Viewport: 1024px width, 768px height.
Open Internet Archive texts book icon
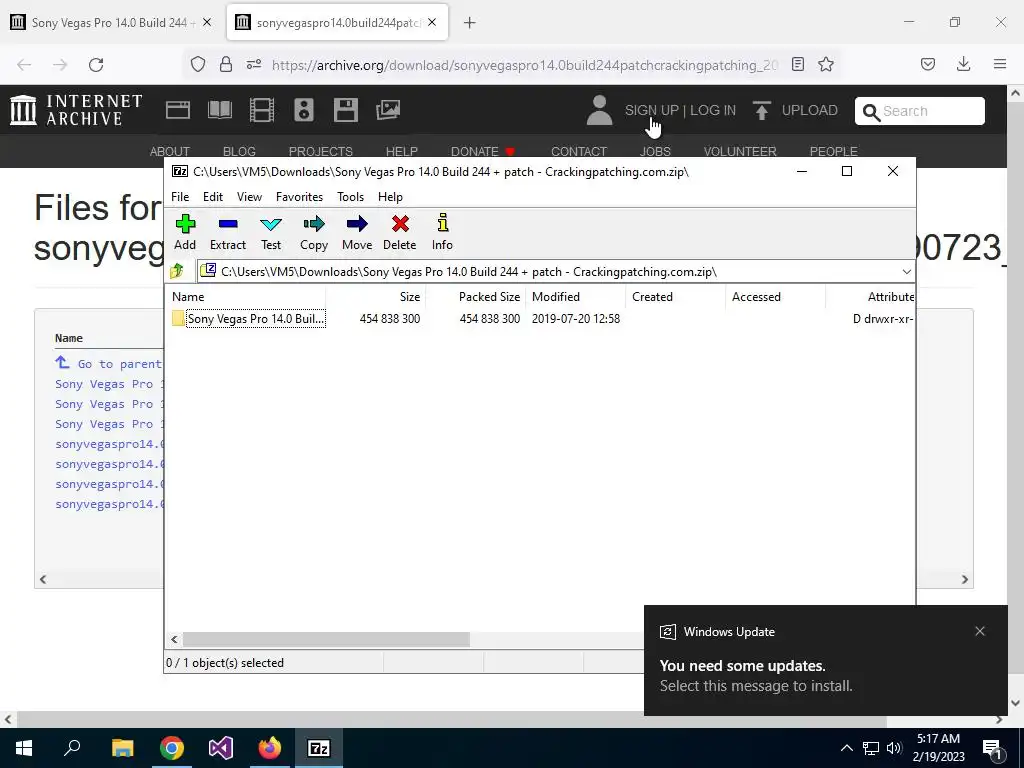219,110
